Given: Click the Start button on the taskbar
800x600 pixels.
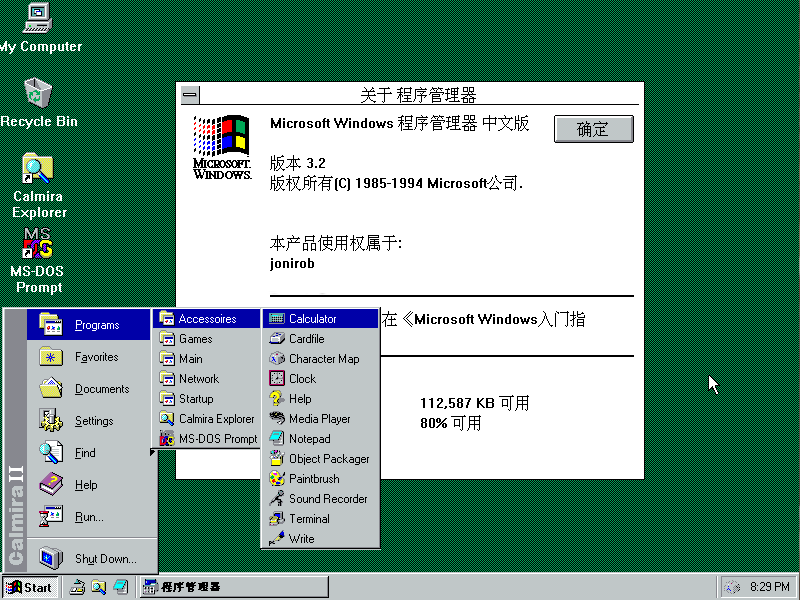Looking at the screenshot, I should click(31, 587).
